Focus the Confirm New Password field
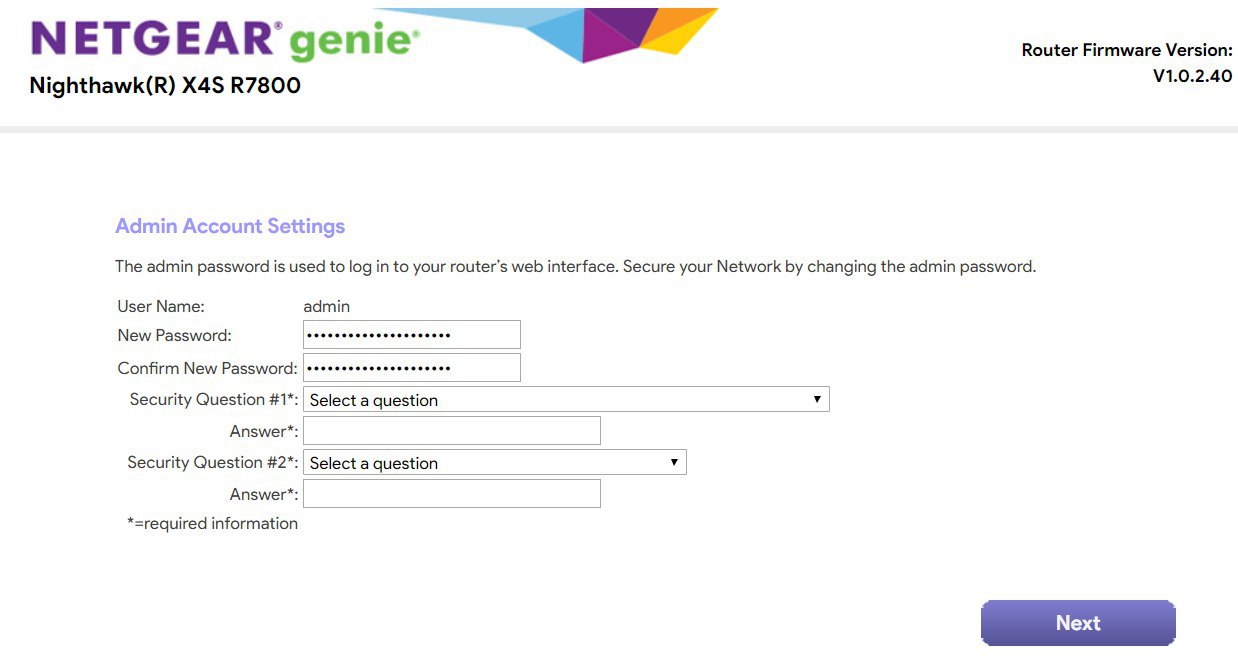The height and width of the screenshot is (665, 1238). (411, 368)
